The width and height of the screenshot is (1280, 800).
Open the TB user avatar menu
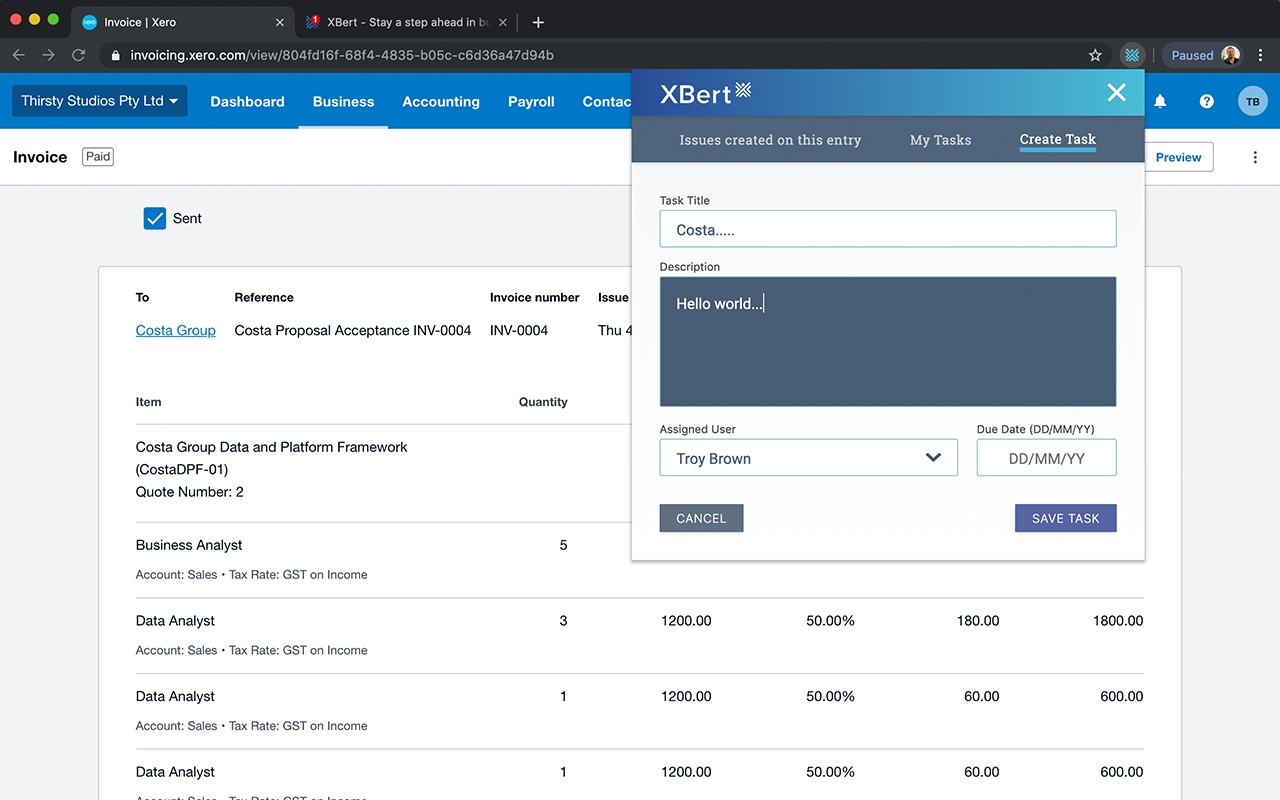click(1252, 101)
